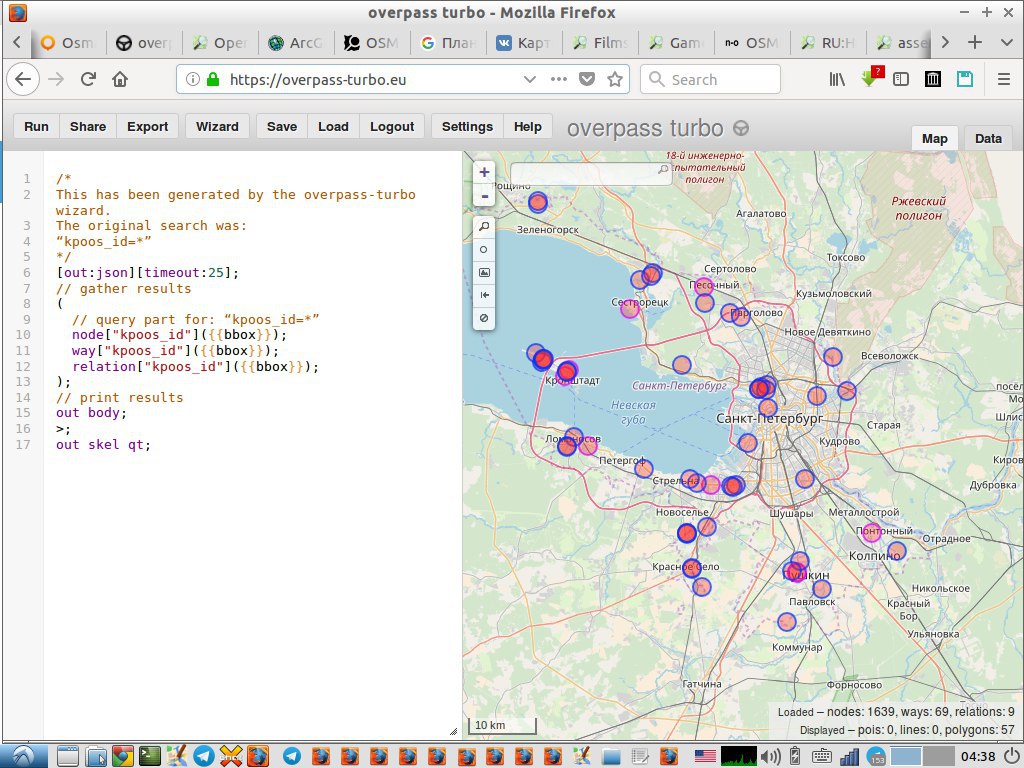Image resolution: width=1024 pixels, height=768 pixels.
Task: Bookmark this page with the star icon
Action: [x=615, y=79]
